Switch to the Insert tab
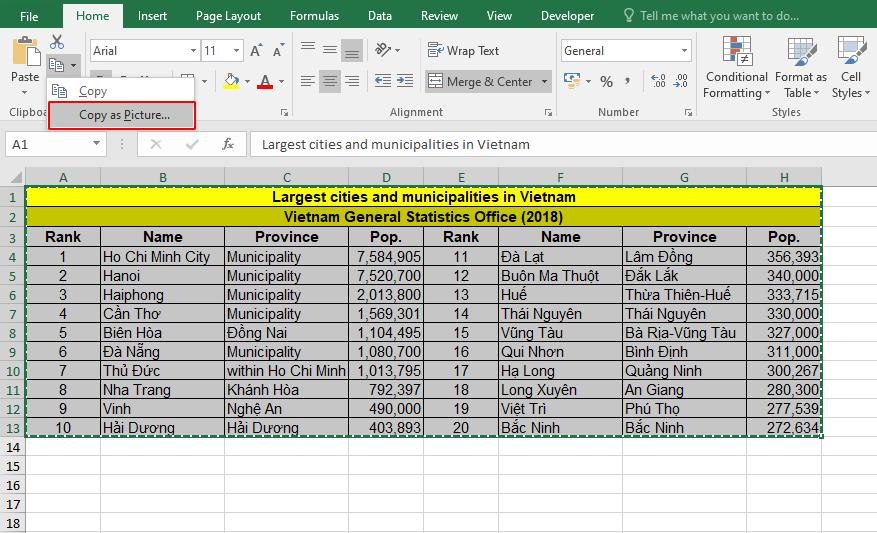Viewport: 877px width, 533px height. [x=152, y=16]
